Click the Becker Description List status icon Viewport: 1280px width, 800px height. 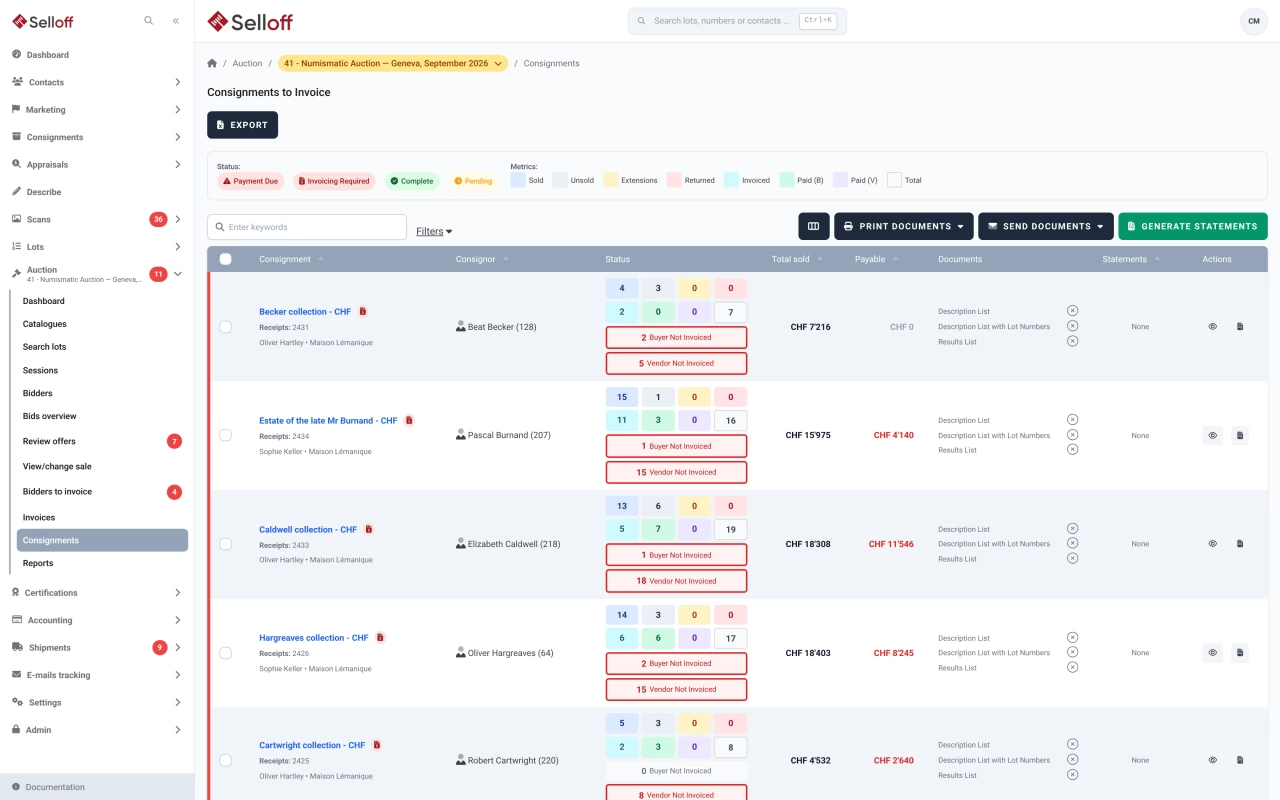coord(1073,311)
